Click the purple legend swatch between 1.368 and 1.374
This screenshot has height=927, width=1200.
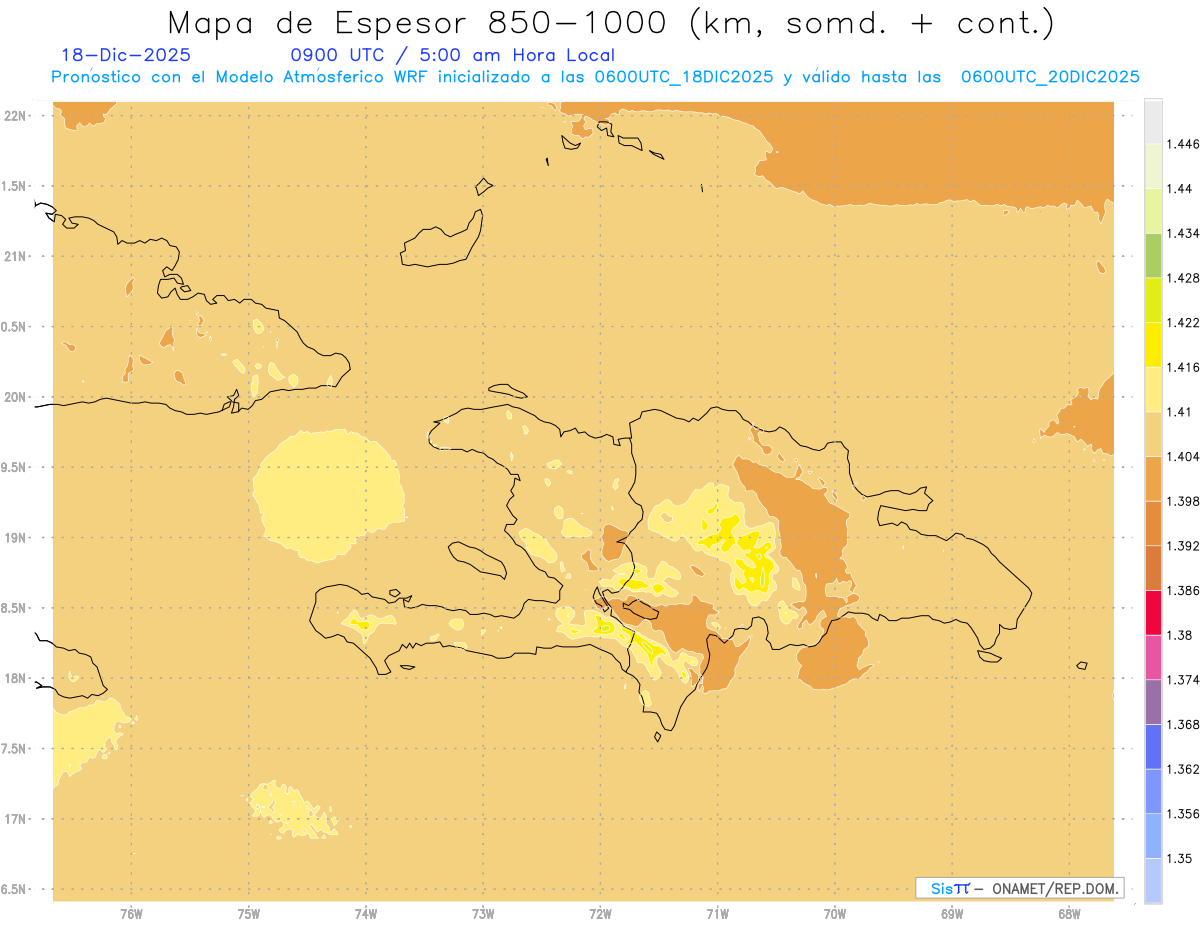pos(1153,702)
